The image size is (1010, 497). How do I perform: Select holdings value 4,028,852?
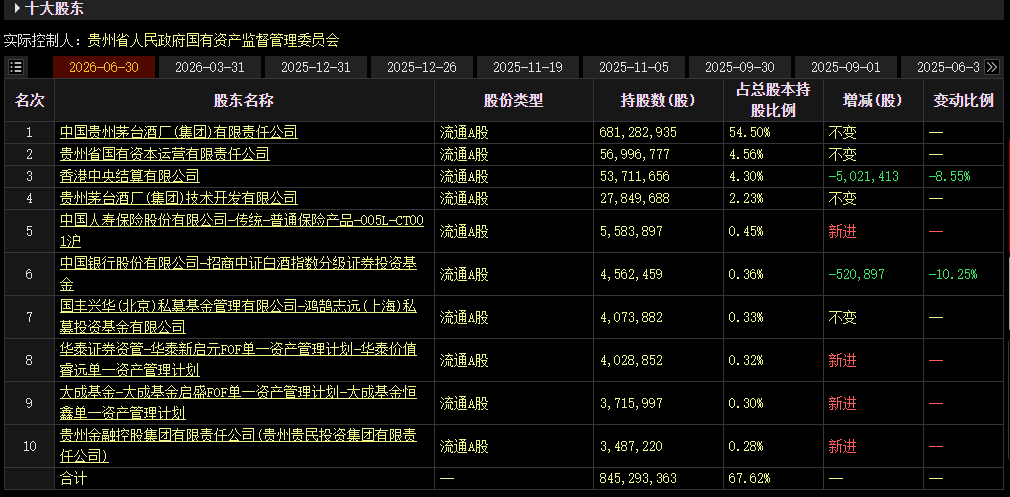(x=631, y=361)
